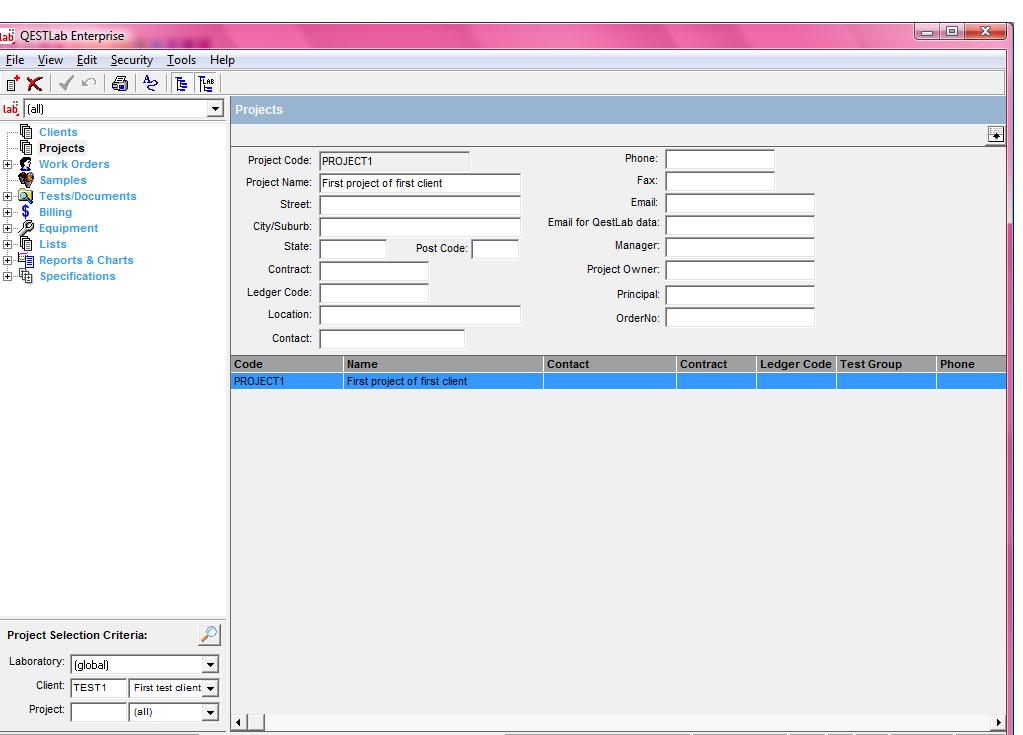The image size is (1023, 735).
Task: Expand the Reports & Charts tree node
Action: point(8,260)
